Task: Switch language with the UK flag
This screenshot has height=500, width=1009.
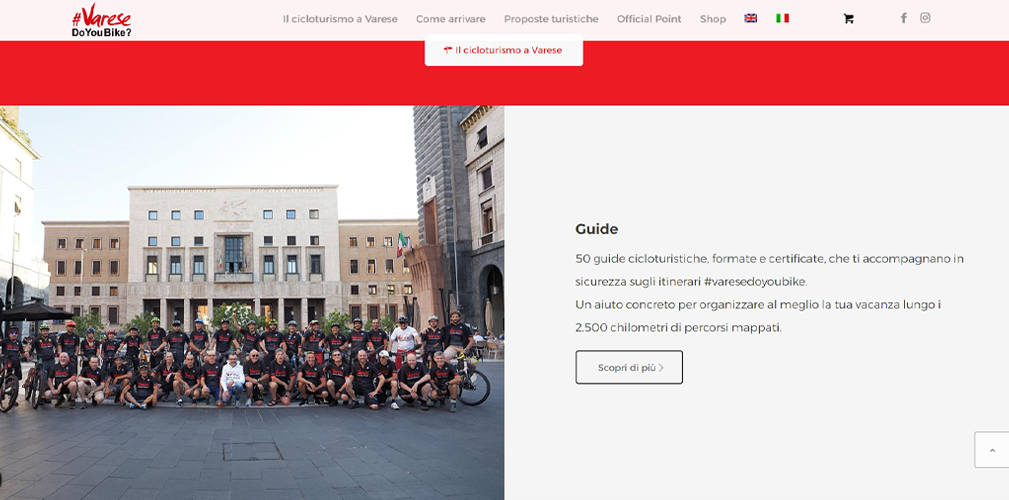Action: 750,18
